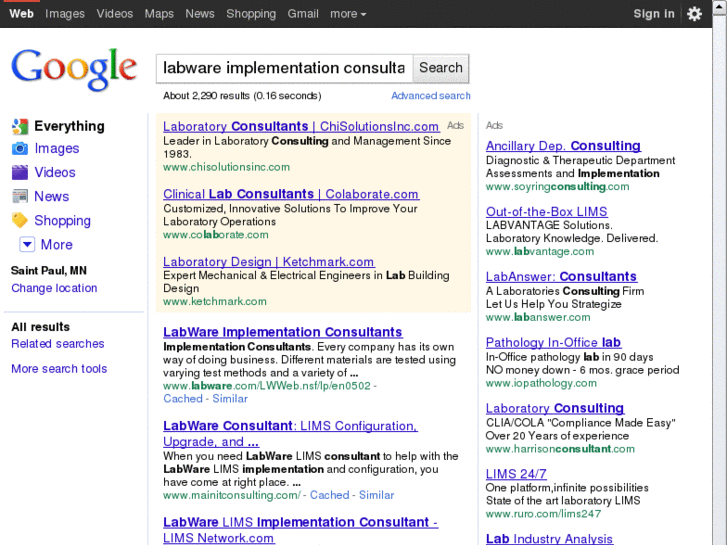
Task: Select Videos in the left sidebar
Action: pyautogui.click(x=55, y=173)
